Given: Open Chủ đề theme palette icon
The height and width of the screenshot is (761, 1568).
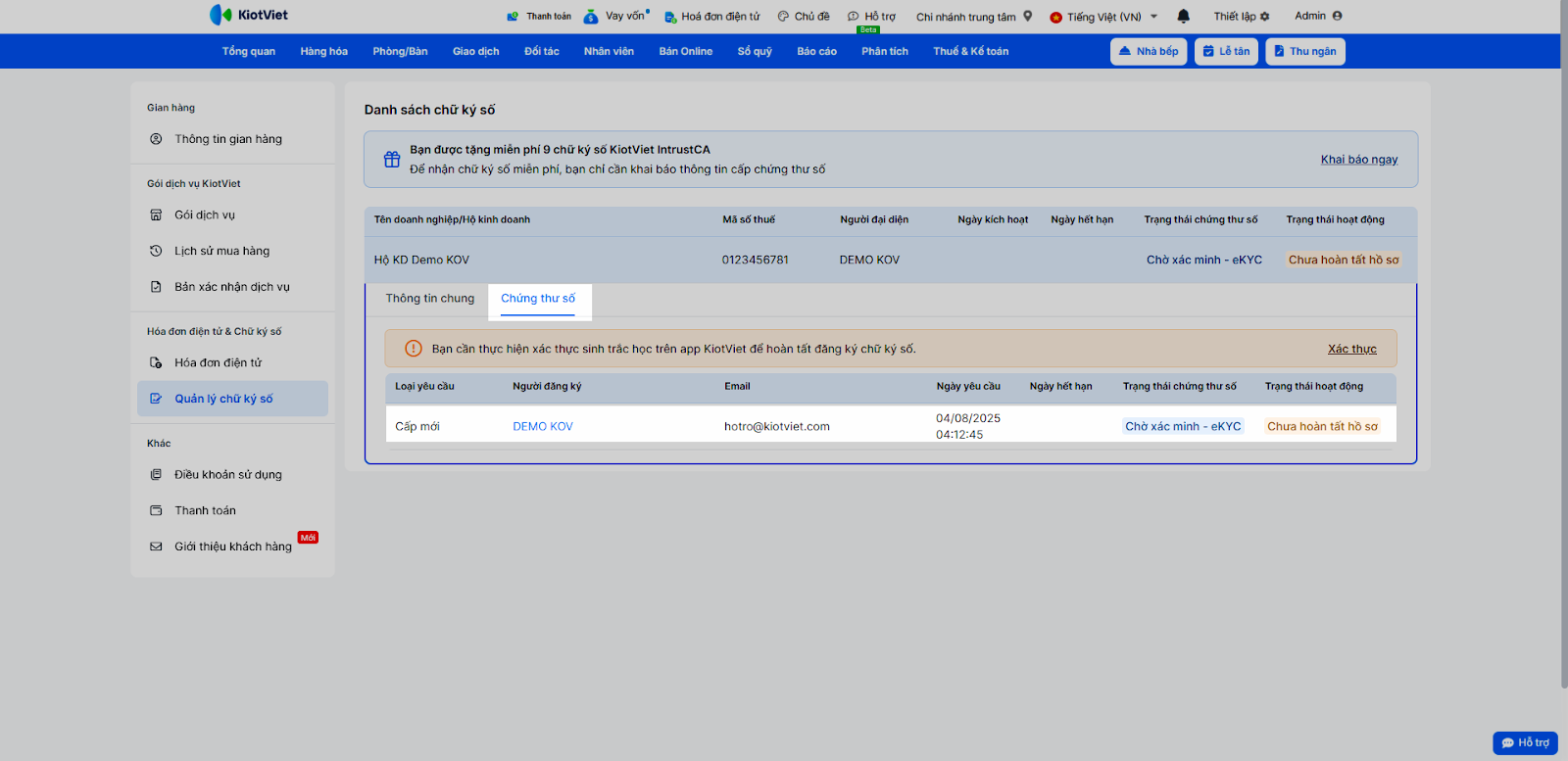Looking at the screenshot, I should 783,17.
